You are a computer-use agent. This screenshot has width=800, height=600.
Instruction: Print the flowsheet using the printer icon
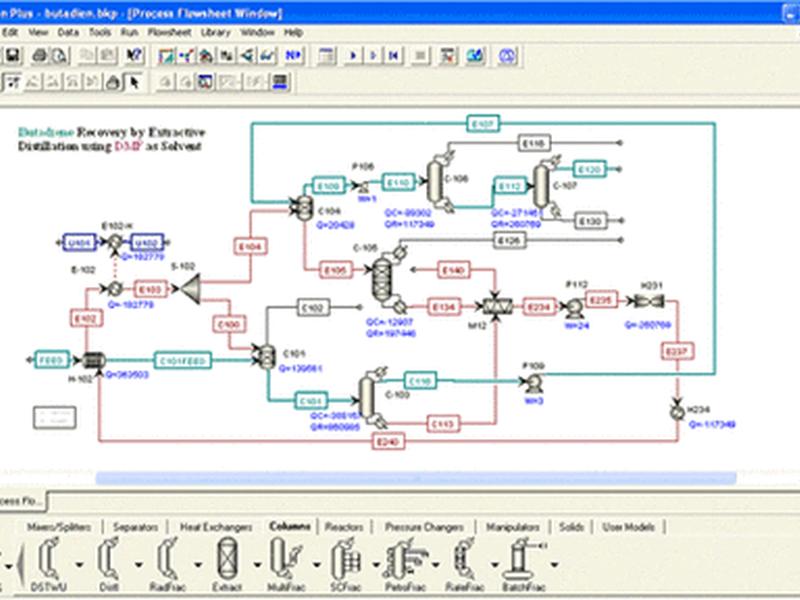point(40,55)
